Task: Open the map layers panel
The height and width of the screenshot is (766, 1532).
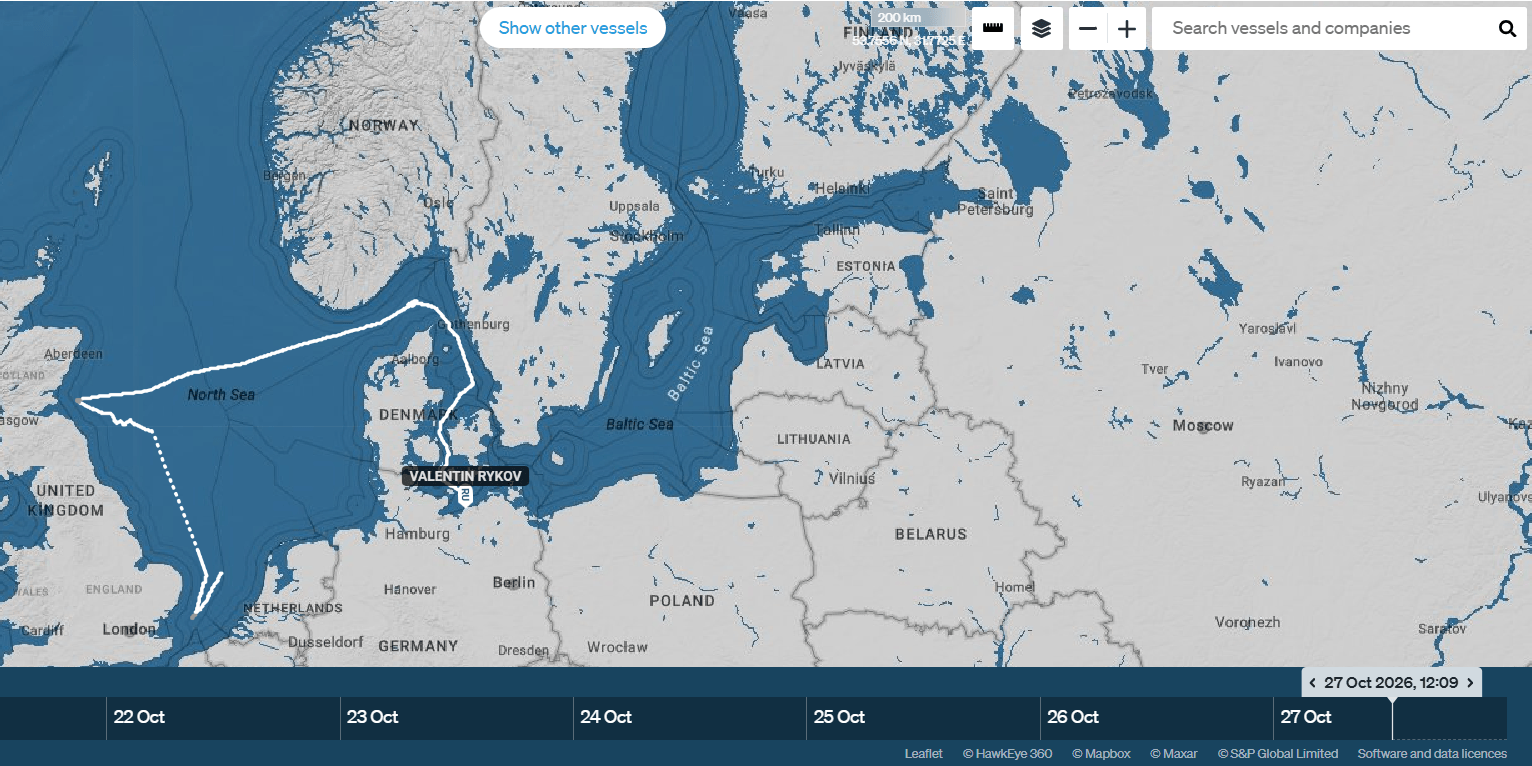Action: [x=1042, y=29]
